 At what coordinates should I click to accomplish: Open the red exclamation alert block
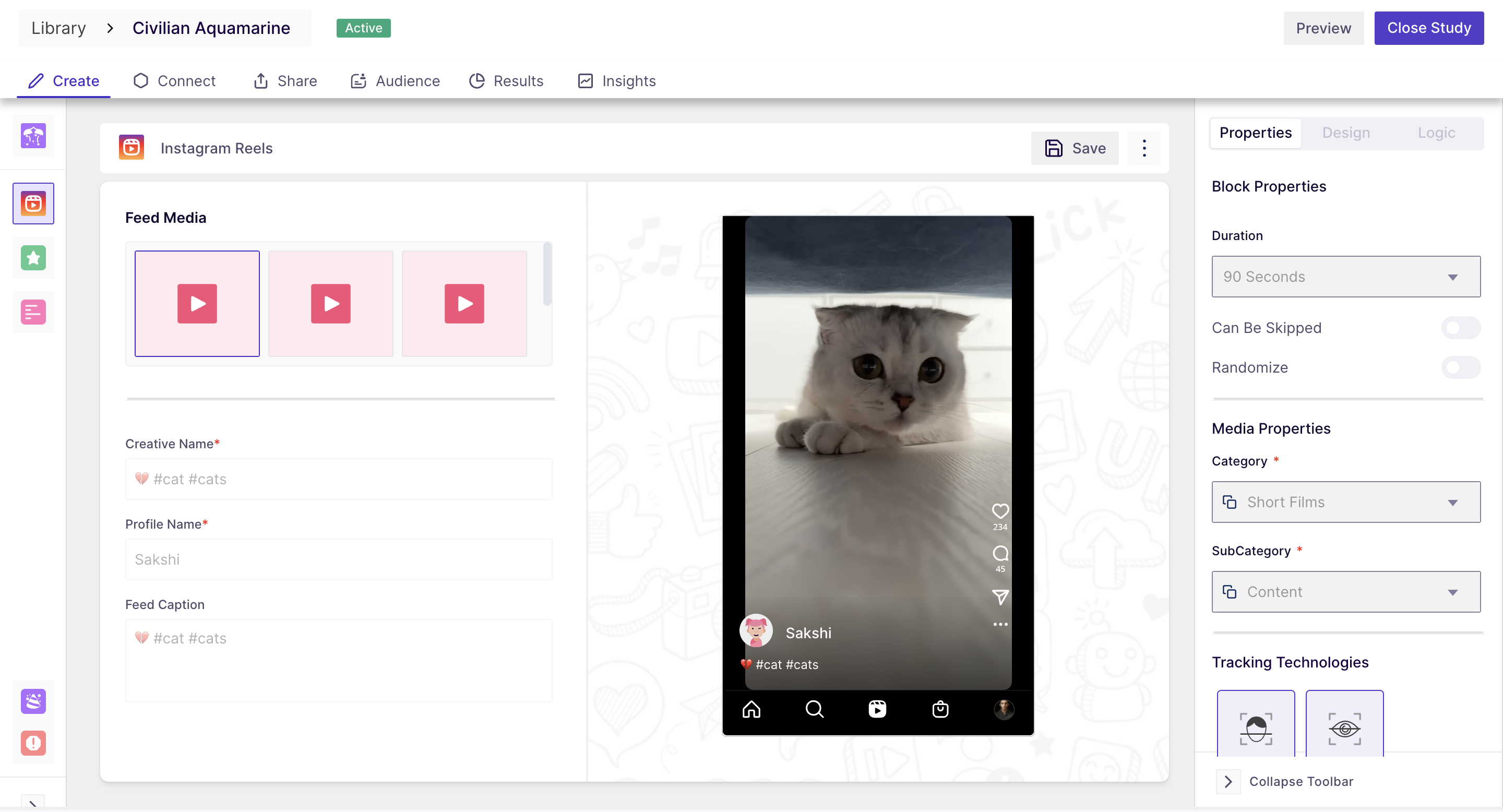[33, 743]
